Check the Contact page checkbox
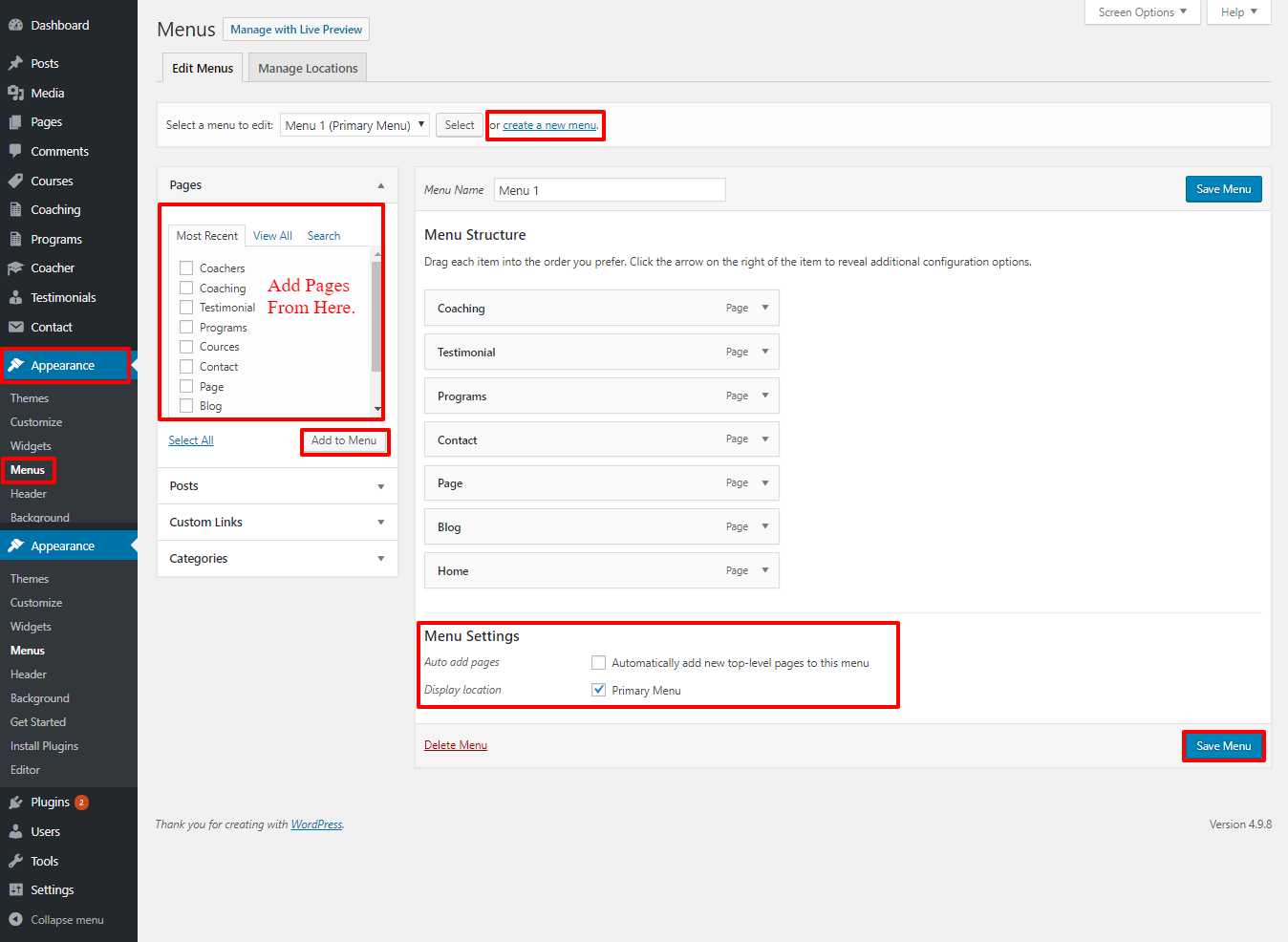The image size is (1288, 942). click(x=186, y=366)
